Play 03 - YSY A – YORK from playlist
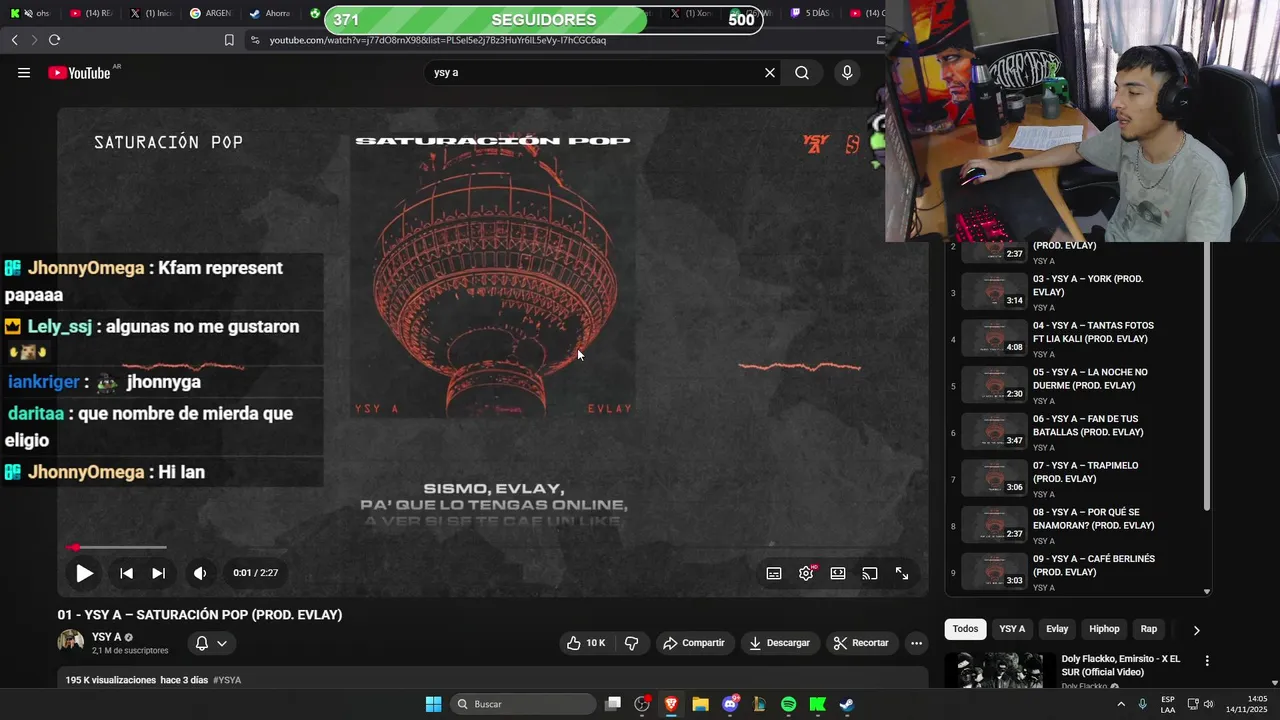The image size is (1280, 720). [x=1075, y=292]
